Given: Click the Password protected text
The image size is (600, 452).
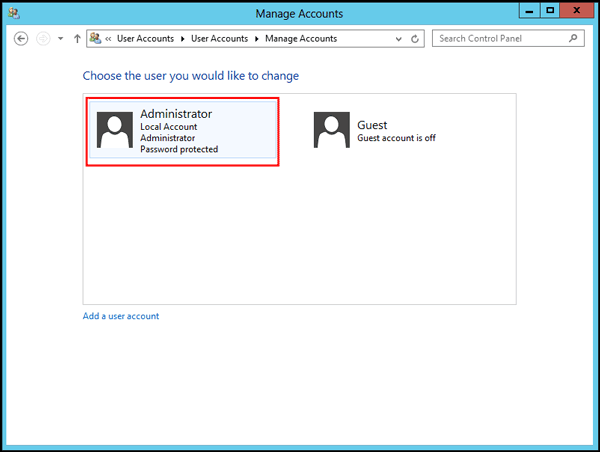Looking at the screenshot, I should pyautogui.click(x=179, y=149).
